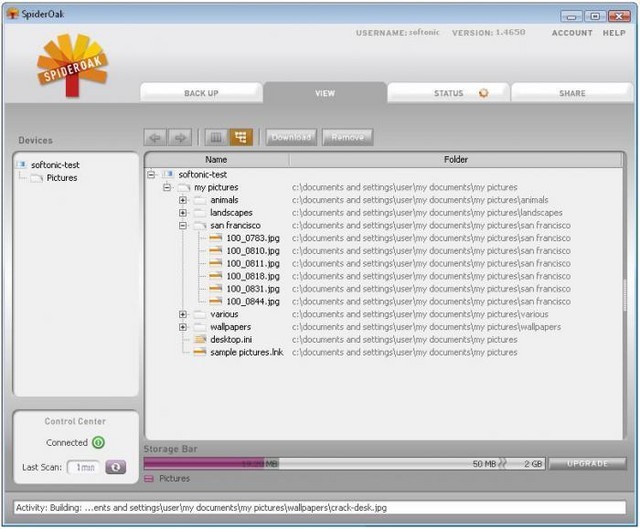Select Pictures under softonic-test in Devices
This screenshot has width=640, height=529.
pos(61,178)
